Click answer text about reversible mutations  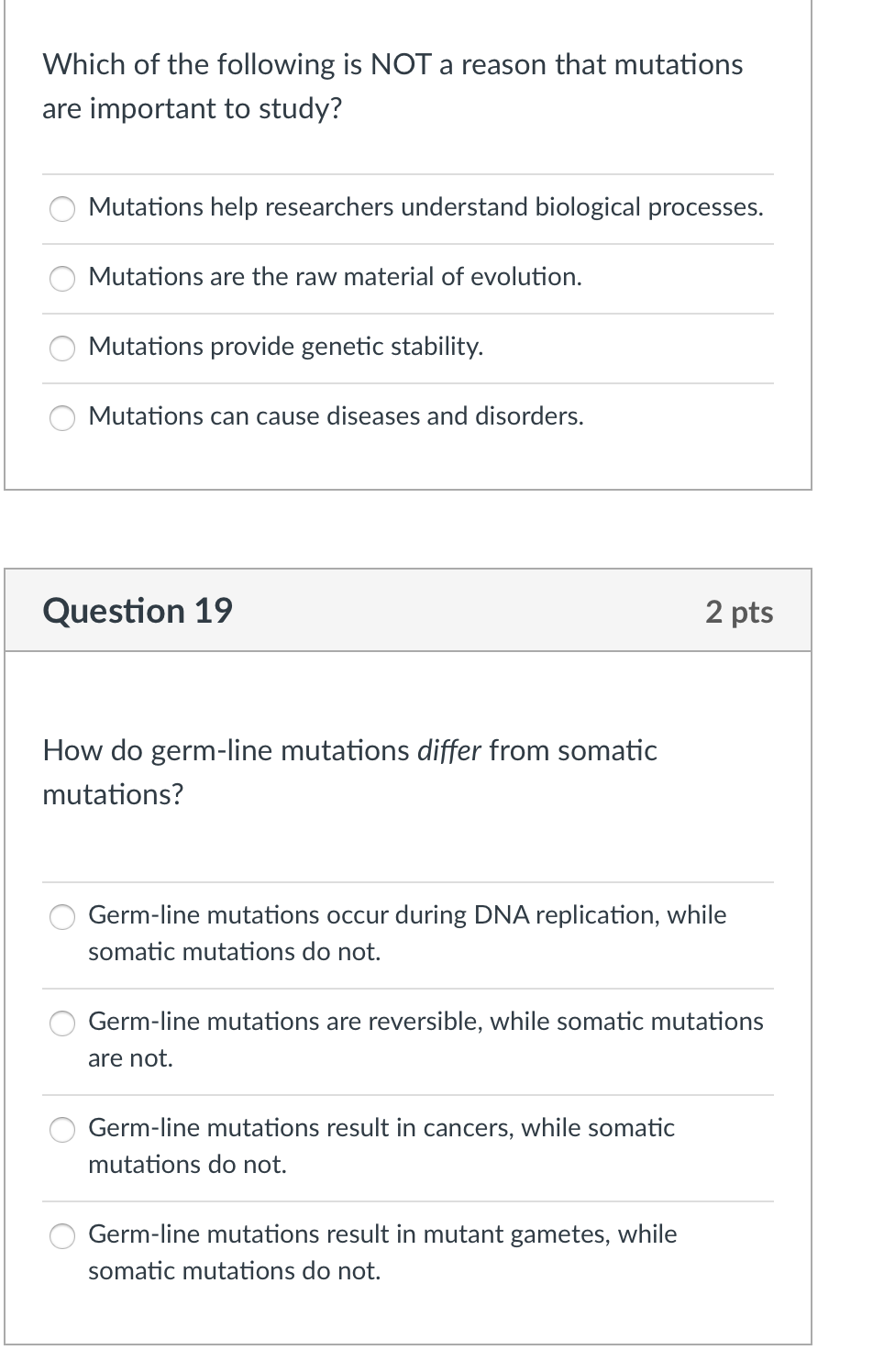tap(425, 1040)
